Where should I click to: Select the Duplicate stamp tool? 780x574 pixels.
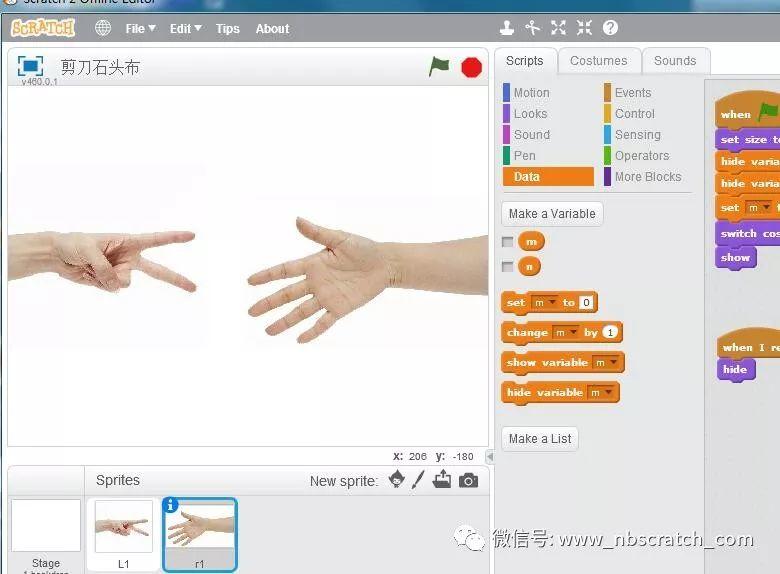(507, 28)
